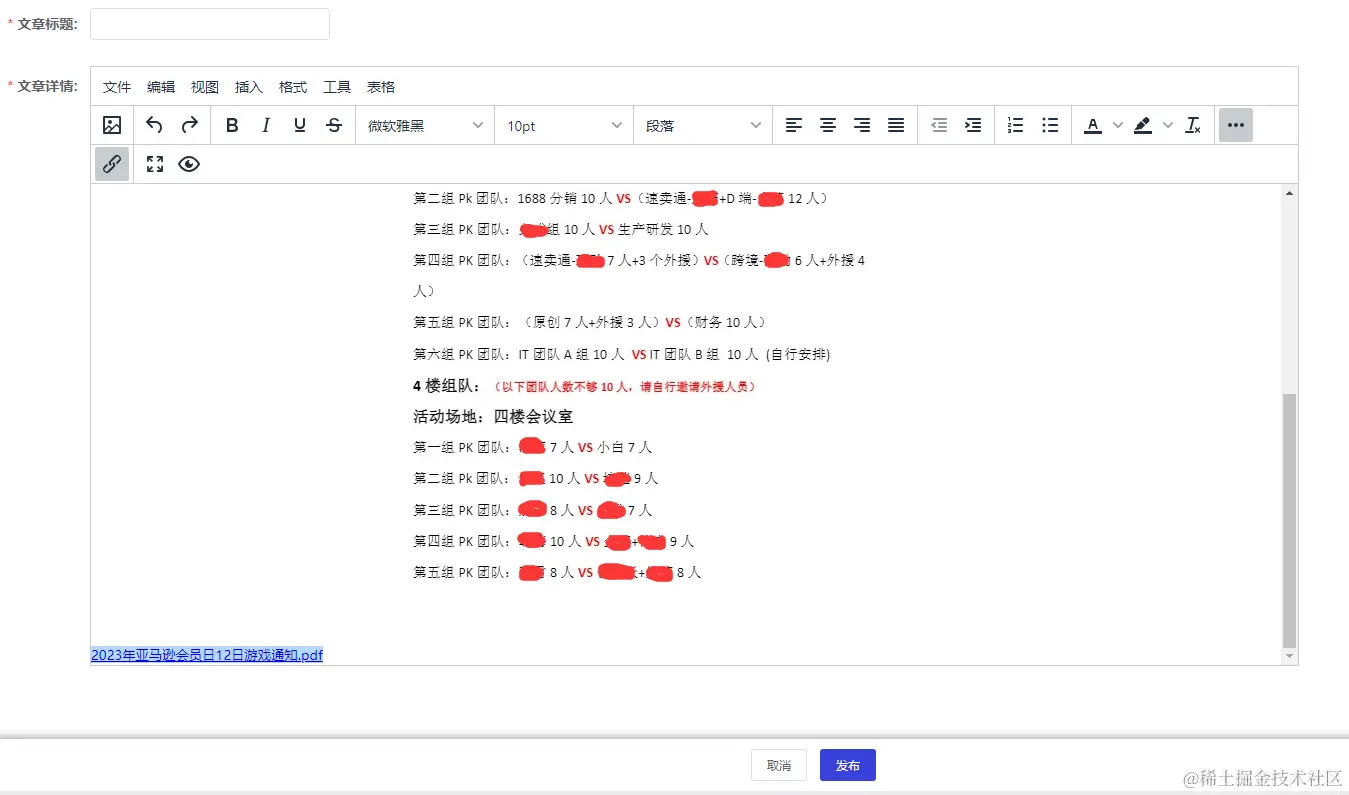The height and width of the screenshot is (795, 1349).
Task: Align text right
Action: coord(862,125)
